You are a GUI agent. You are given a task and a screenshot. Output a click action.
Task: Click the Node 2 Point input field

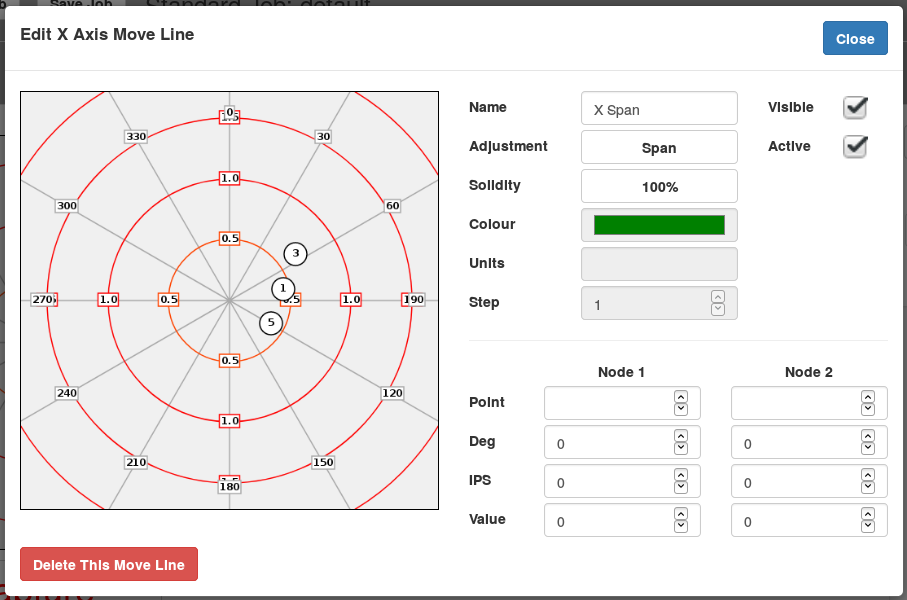[x=800, y=403]
